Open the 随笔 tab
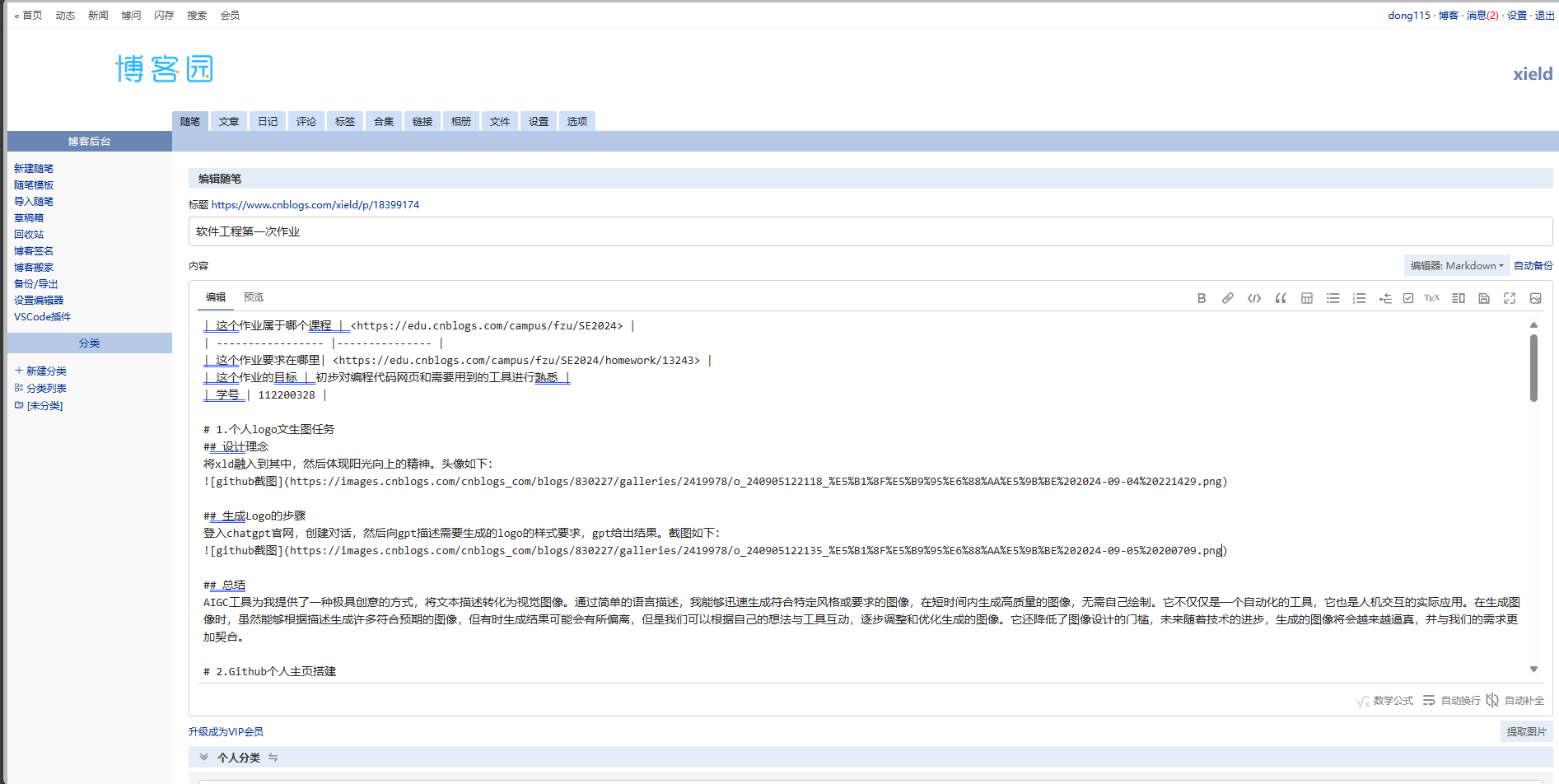1559x784 pixels. (190, 121)
